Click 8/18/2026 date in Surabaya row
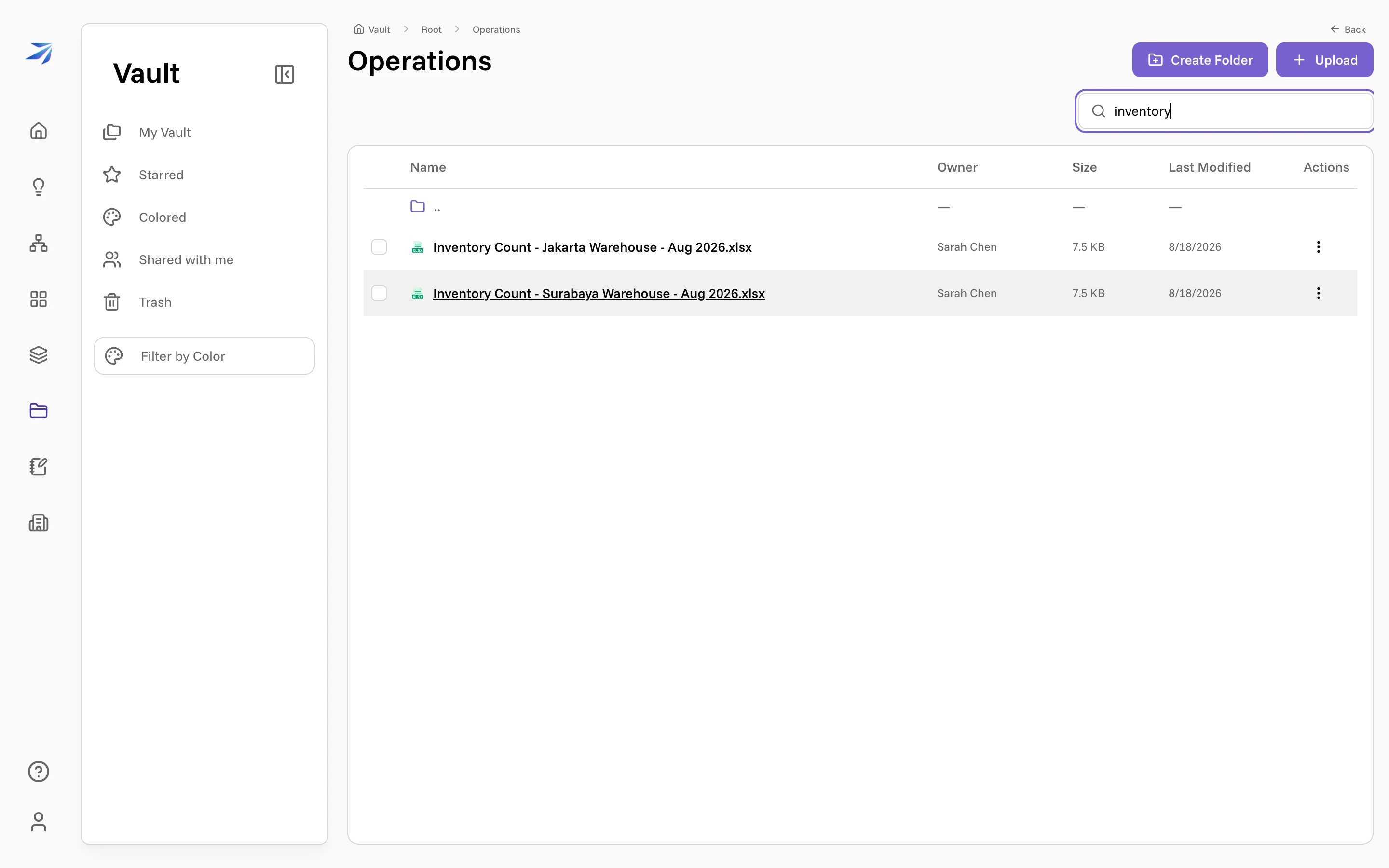 pyautogui.click(x=1195, y=293)
